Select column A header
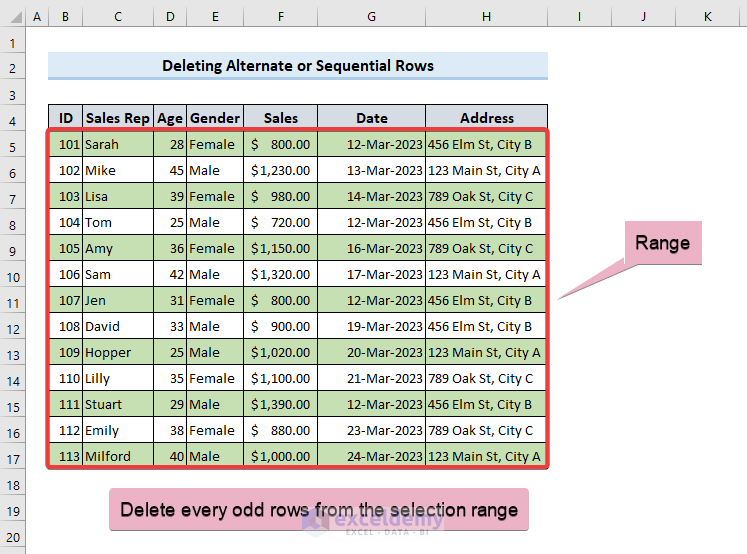This screenshot has height=554, width=747. 37,17
